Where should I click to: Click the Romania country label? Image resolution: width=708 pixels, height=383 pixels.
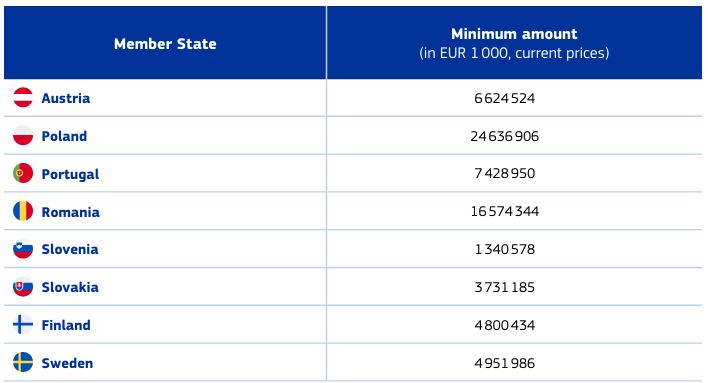click(x=70, y=212)
